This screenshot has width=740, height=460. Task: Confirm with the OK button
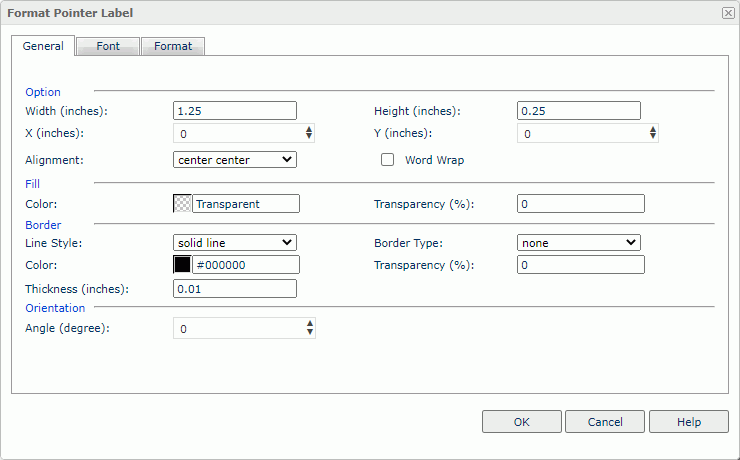pyautogui.click(x=521, y=421)
